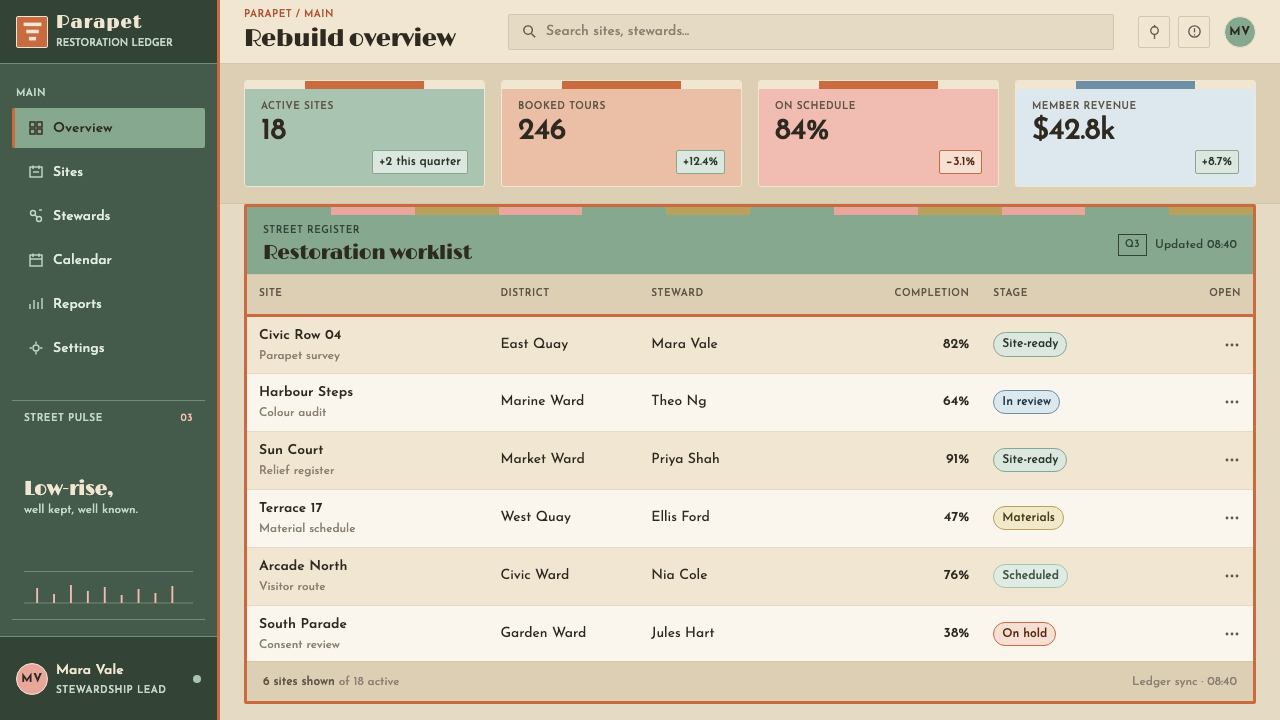The height and width of the screenshot is (720, 1280).
Task: Click in the Search sites, stewards field
Action: tap(811, 32)
